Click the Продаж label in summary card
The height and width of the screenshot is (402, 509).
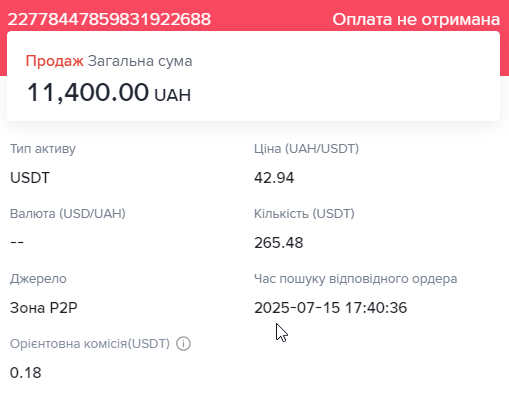click(x=55, y=61)
